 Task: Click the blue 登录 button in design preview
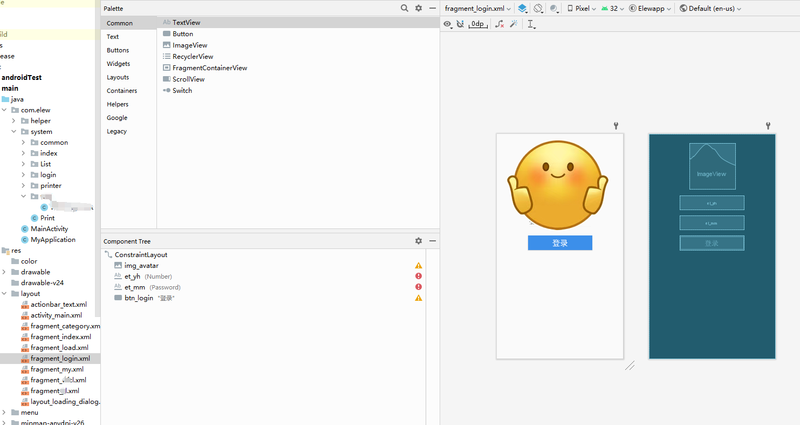coord(560,243)
